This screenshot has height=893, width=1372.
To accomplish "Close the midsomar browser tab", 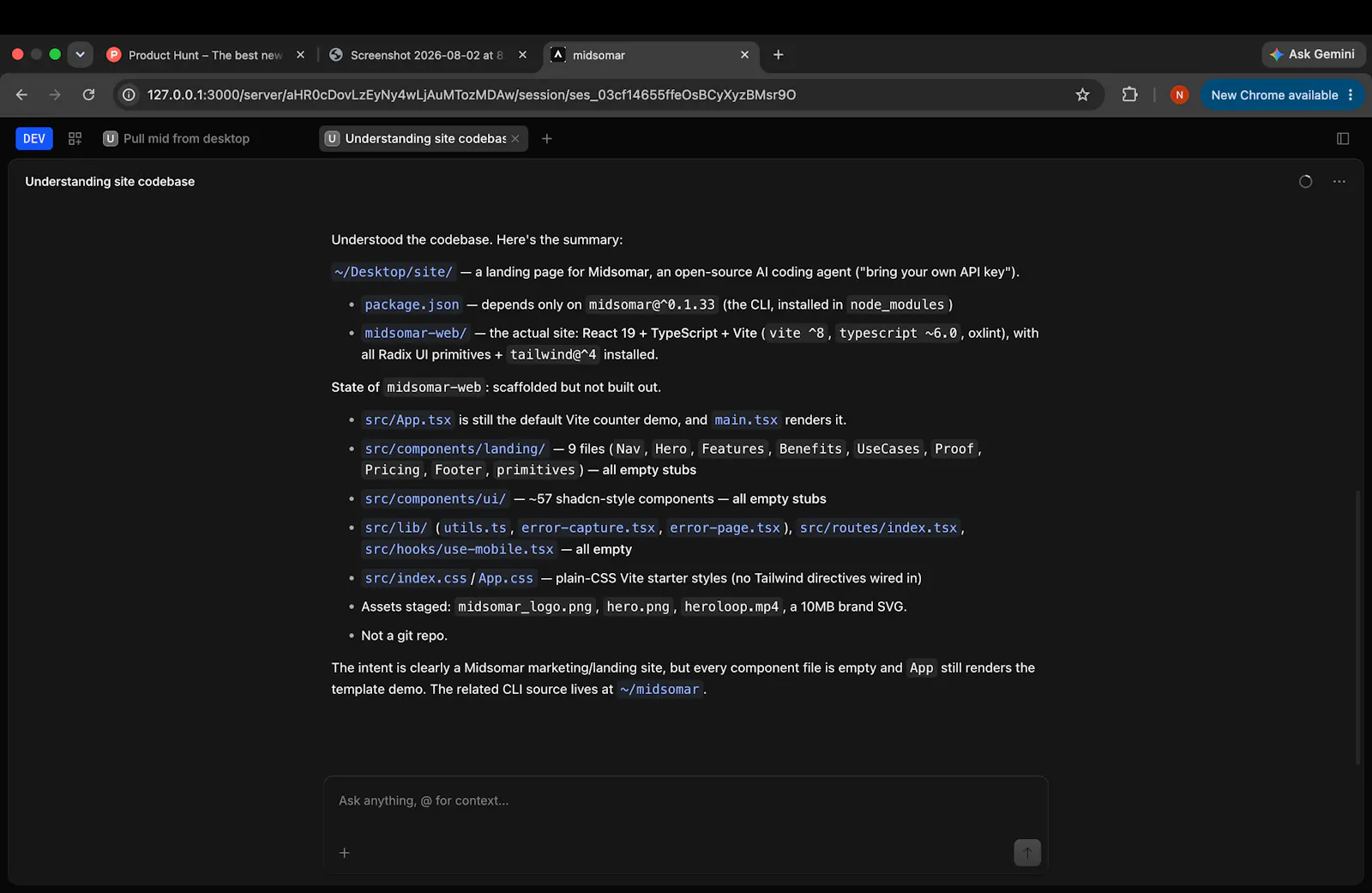I will tap(744, 55).
